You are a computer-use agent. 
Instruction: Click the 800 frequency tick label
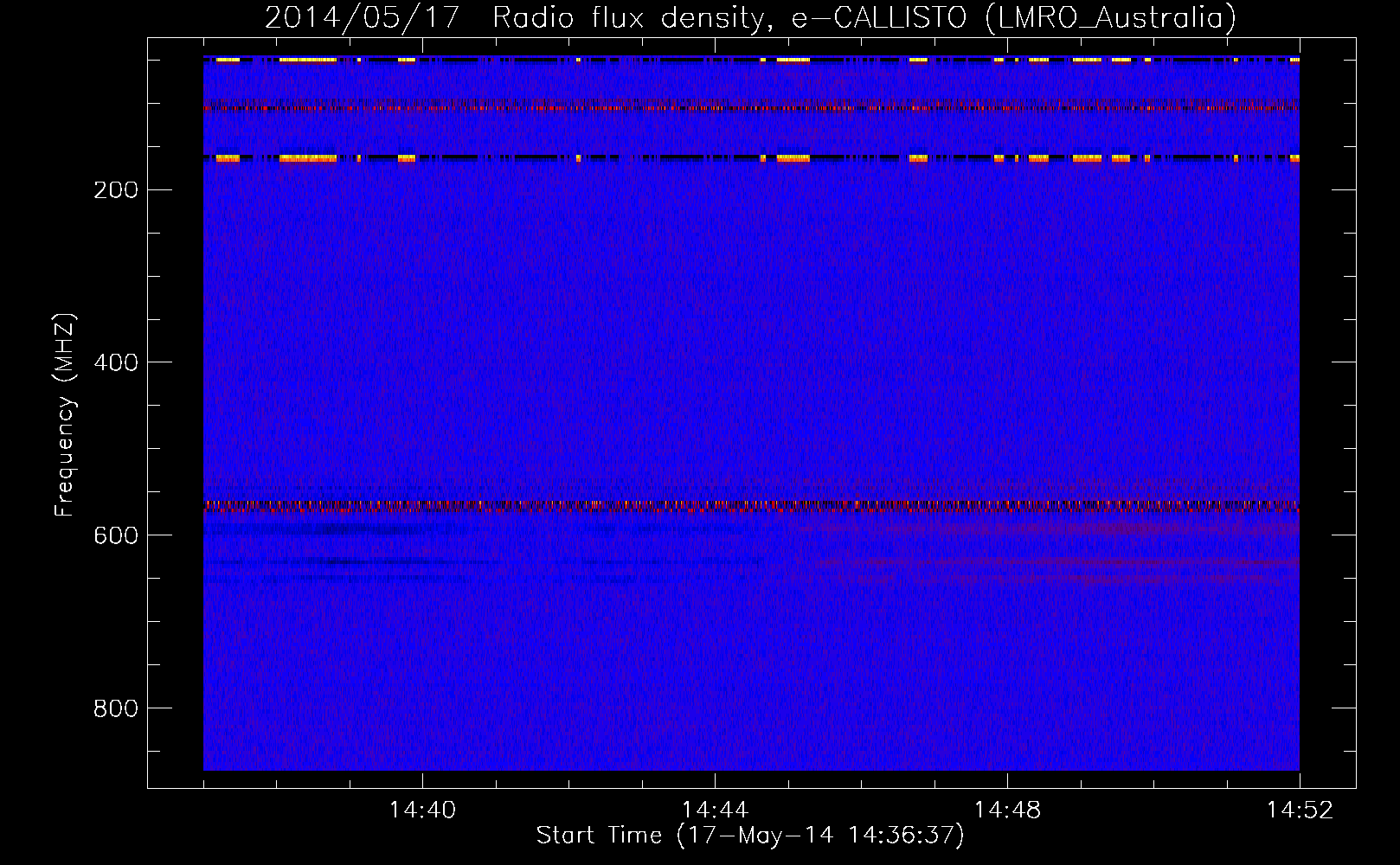coord(116,708)
